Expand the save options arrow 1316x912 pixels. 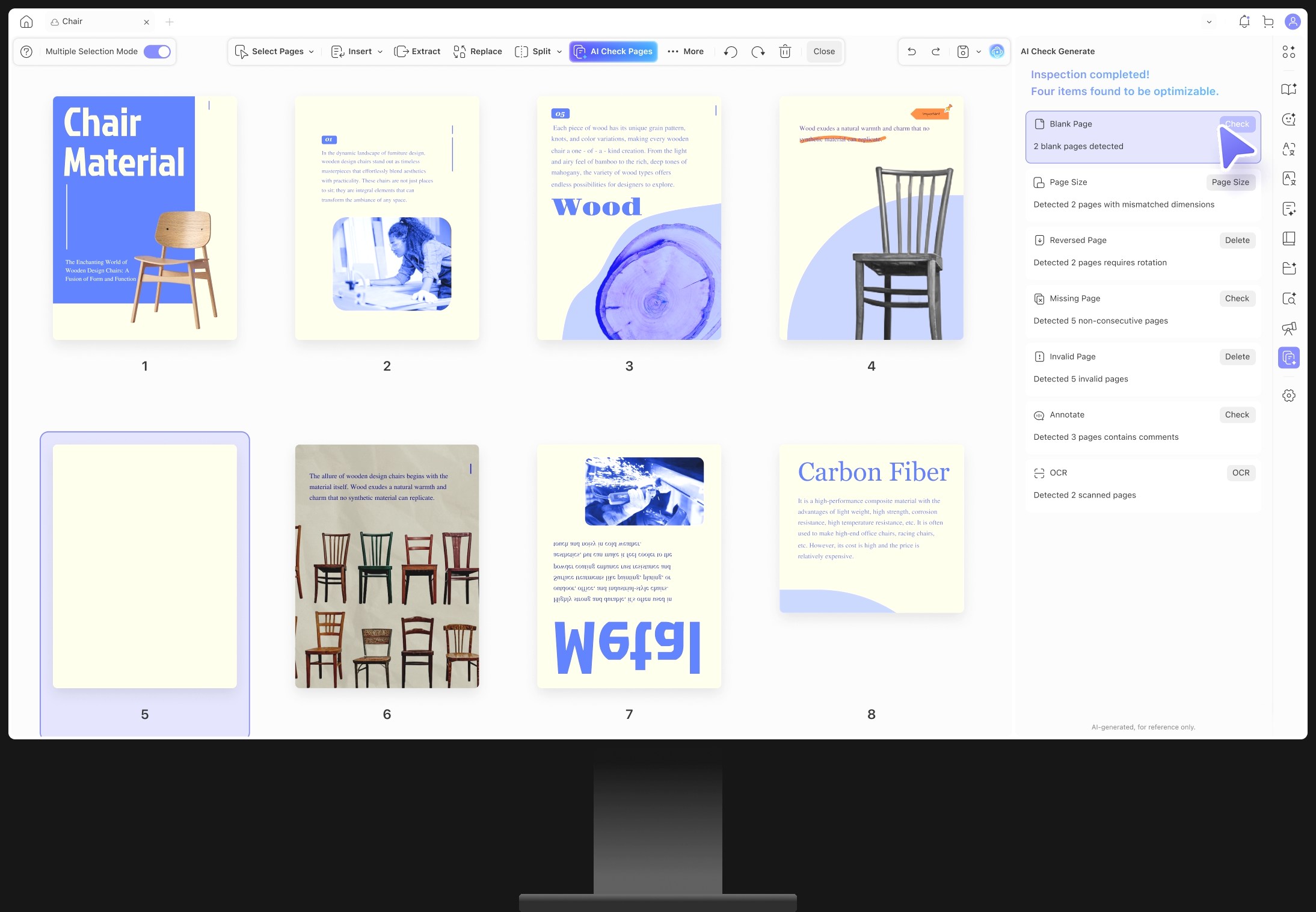pos(979,52)
